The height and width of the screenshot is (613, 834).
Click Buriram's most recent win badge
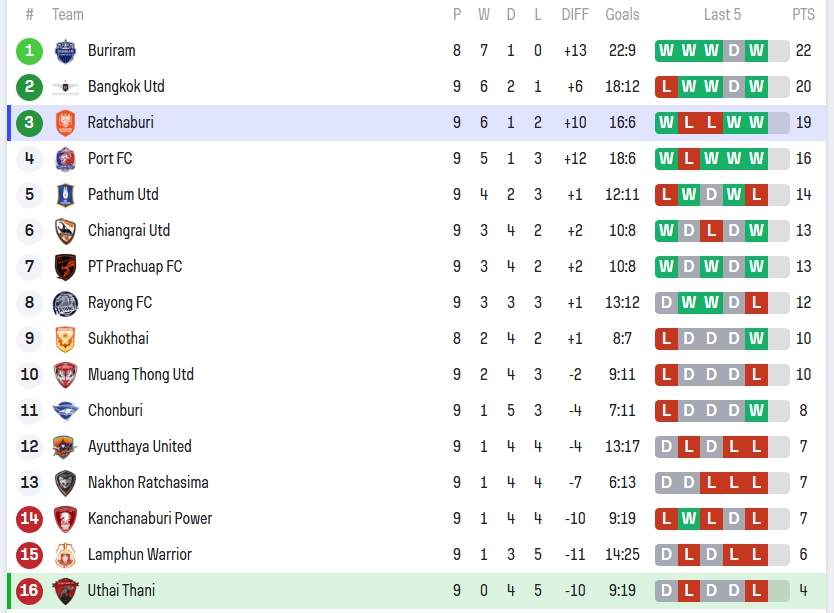[x=756, y=51]
